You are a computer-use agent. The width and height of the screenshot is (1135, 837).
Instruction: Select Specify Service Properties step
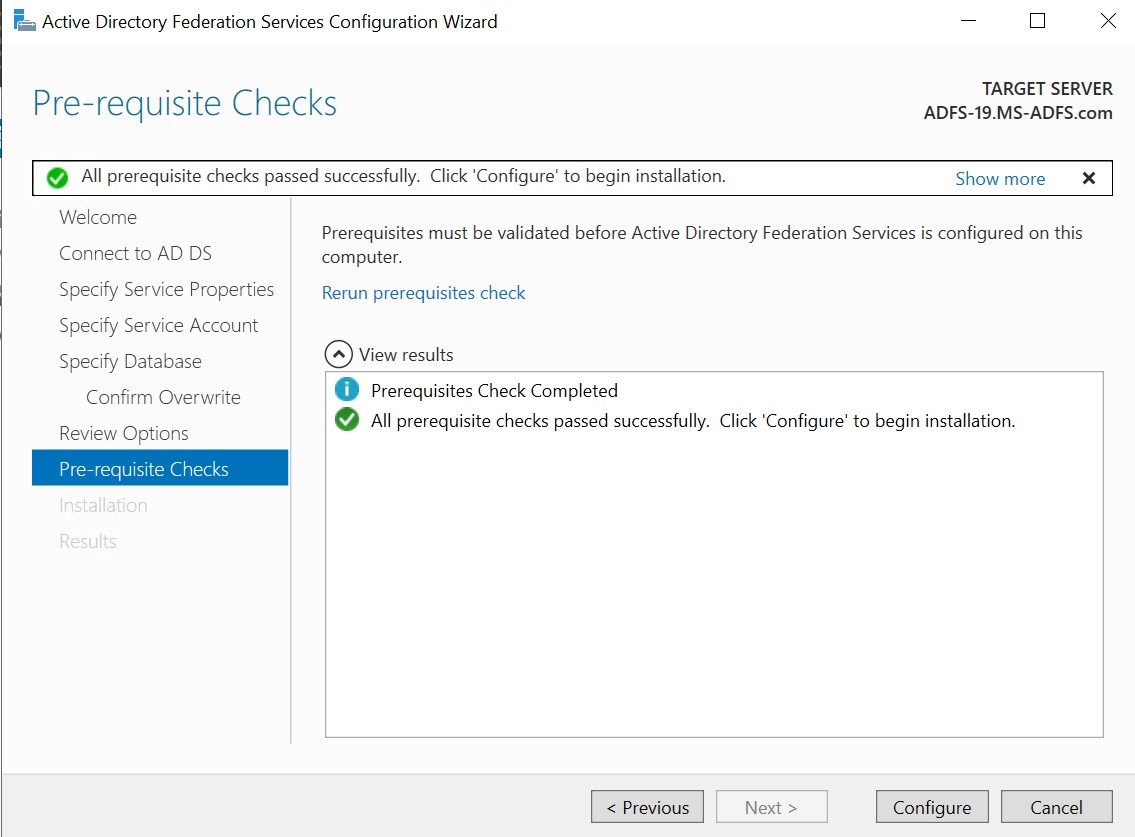(x=166, y=290)
